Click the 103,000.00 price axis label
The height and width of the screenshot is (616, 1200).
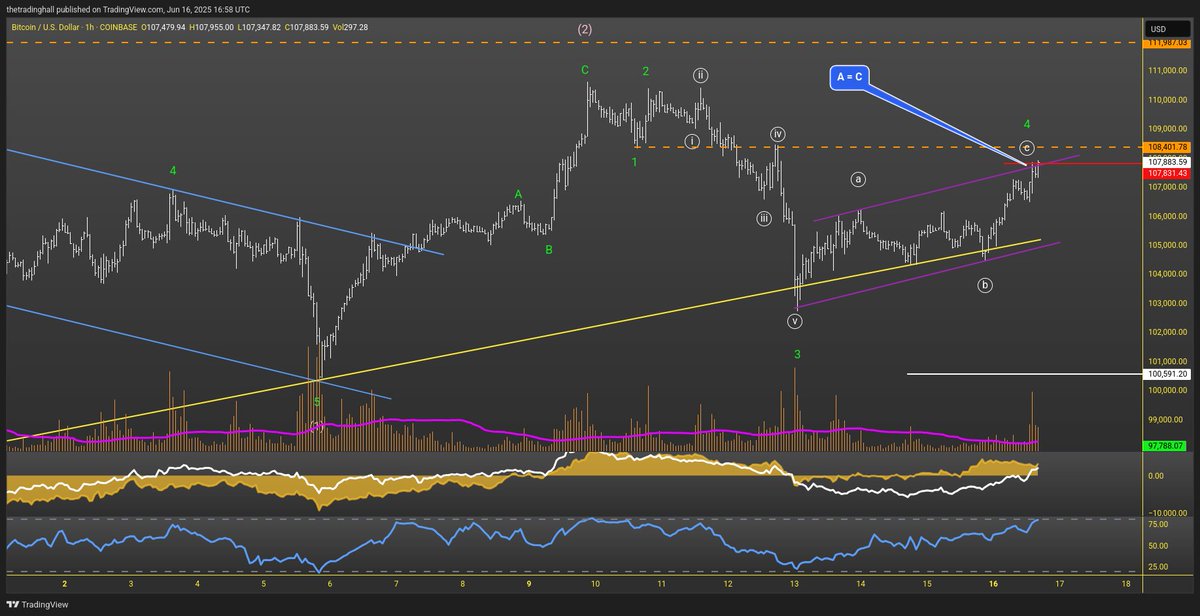pos(1167,303)
